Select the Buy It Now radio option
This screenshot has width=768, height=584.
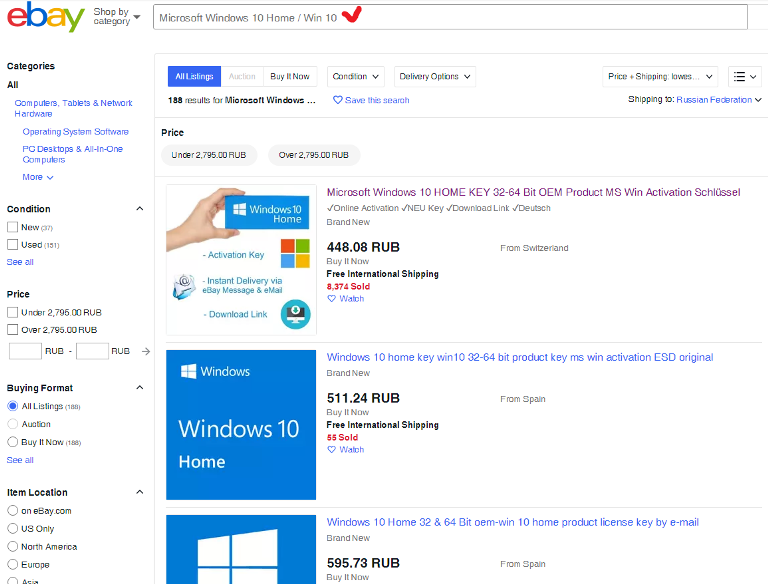point(13,442)
